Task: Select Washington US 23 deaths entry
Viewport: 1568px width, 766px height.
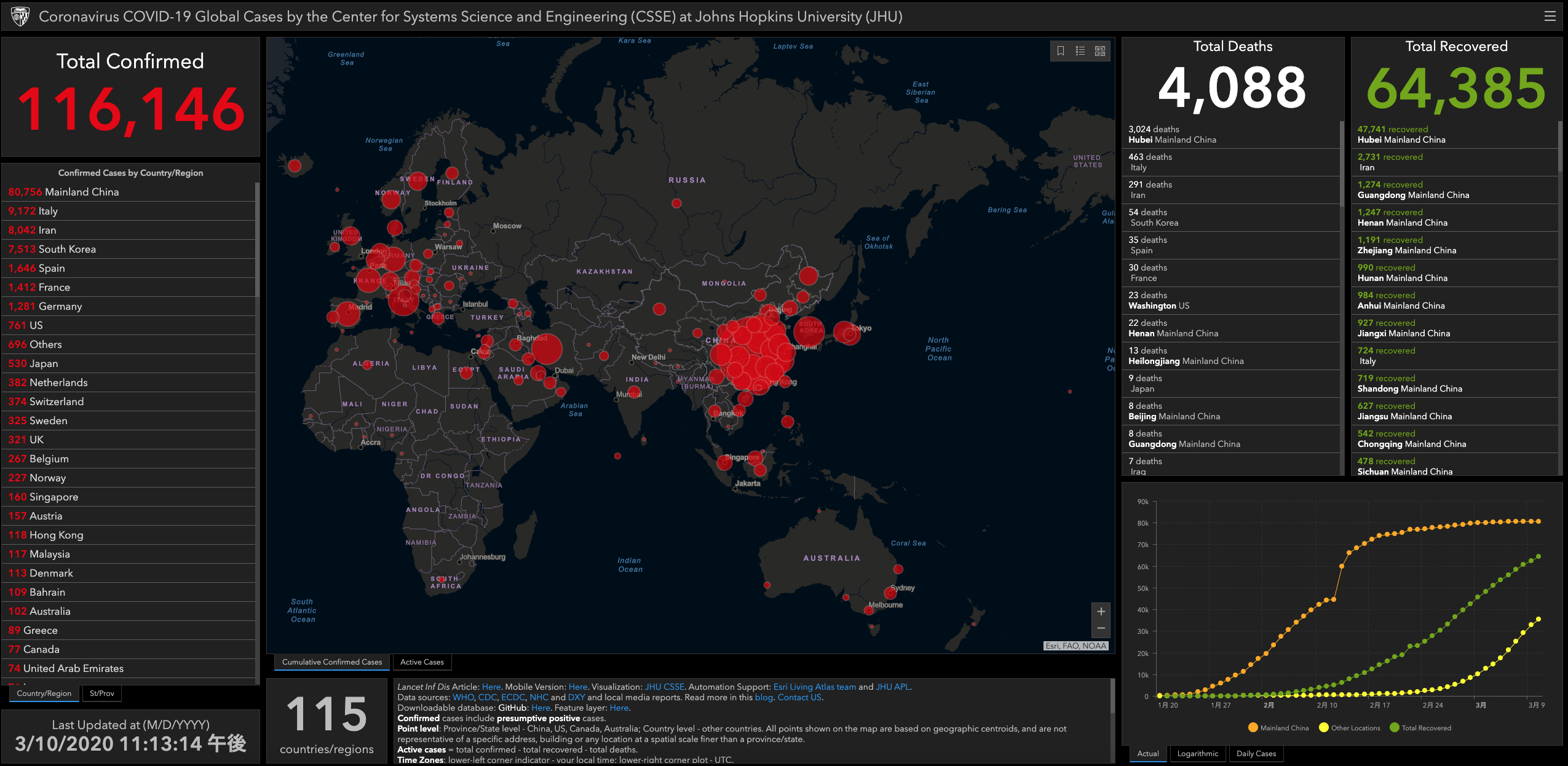Action: (x=1231, y=301)
